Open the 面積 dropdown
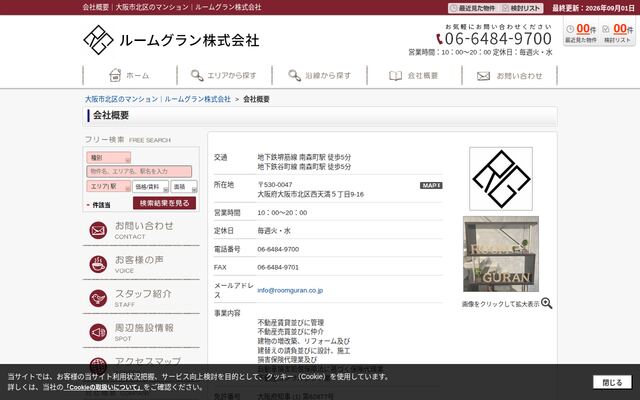Image resolution: width=640 pixels, height=400 pixels. click(x=184, y=187)
